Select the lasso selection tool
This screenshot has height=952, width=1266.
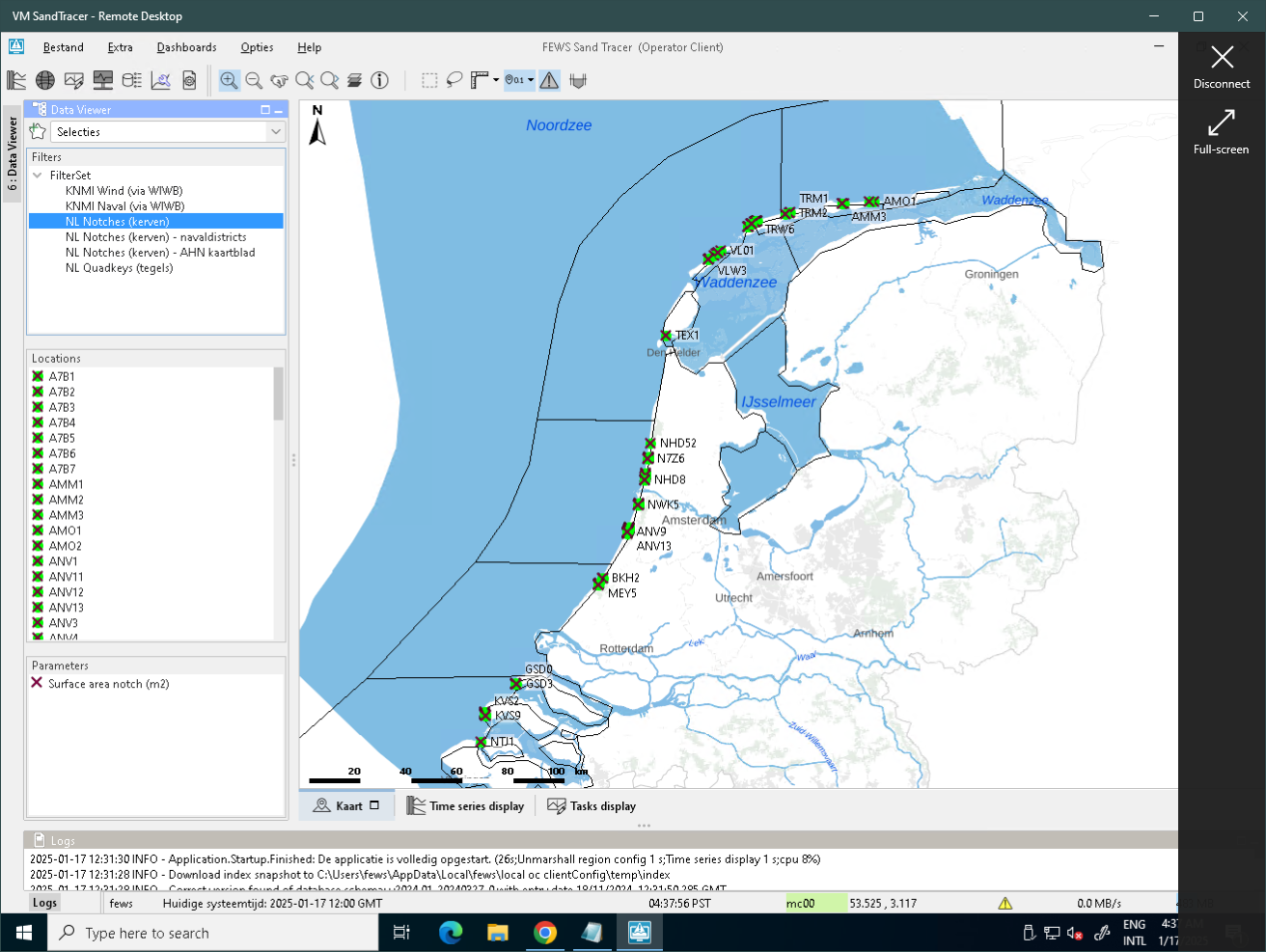click(x=453, y=80)
